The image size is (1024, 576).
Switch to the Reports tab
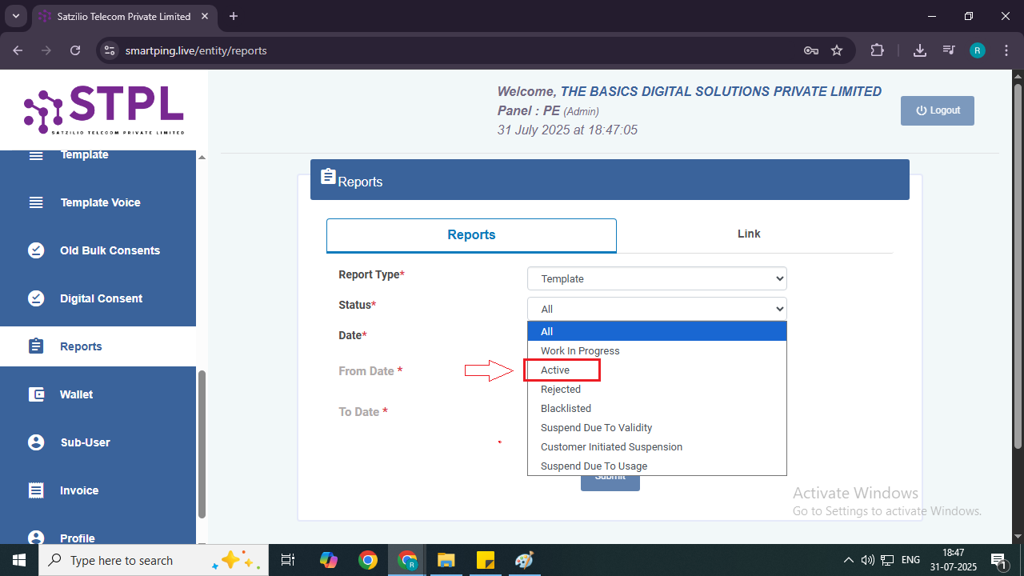471,235
